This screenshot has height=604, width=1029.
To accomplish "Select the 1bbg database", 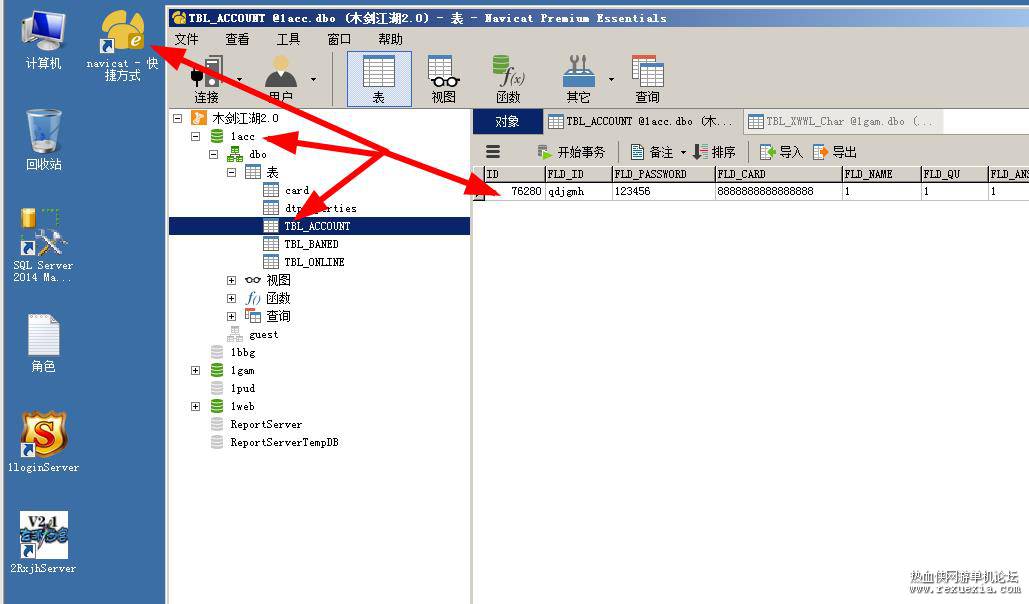I will point(243,353).
